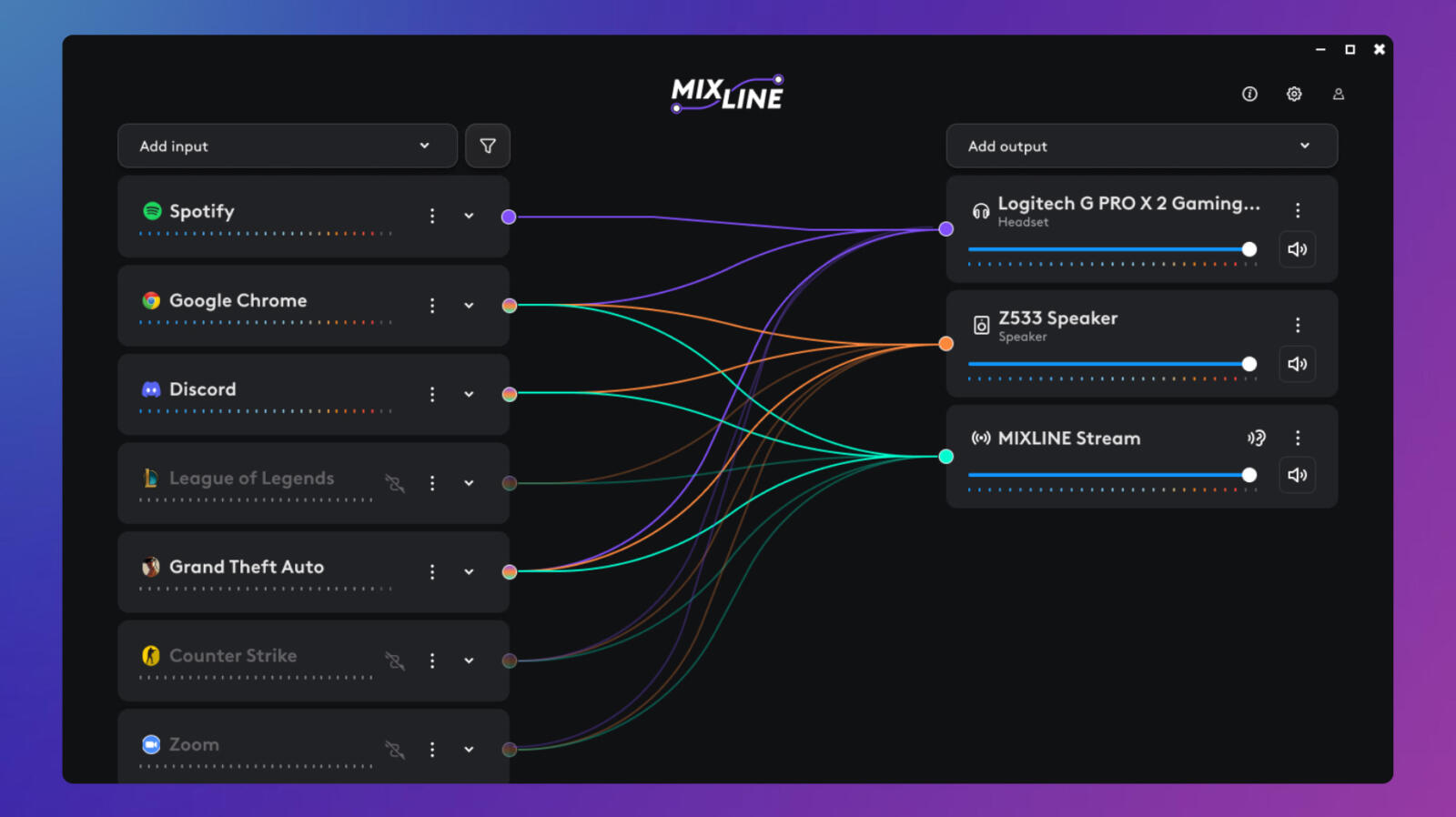Select the Grand Theft Auto label text
This screenshot has height=817, width=1456.
[x=247, y=567]
